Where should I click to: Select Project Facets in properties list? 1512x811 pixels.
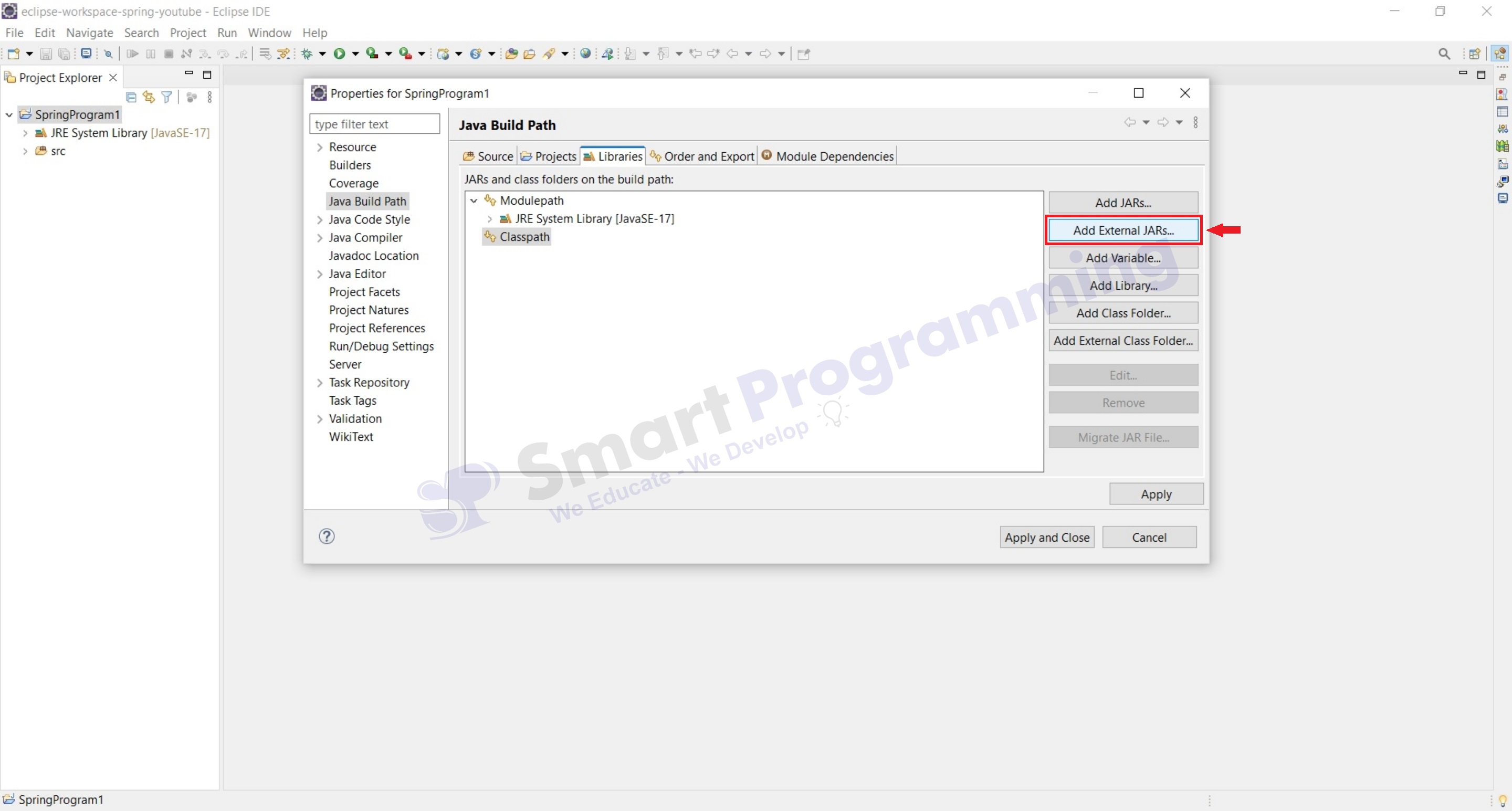click(x=364, y=292)
